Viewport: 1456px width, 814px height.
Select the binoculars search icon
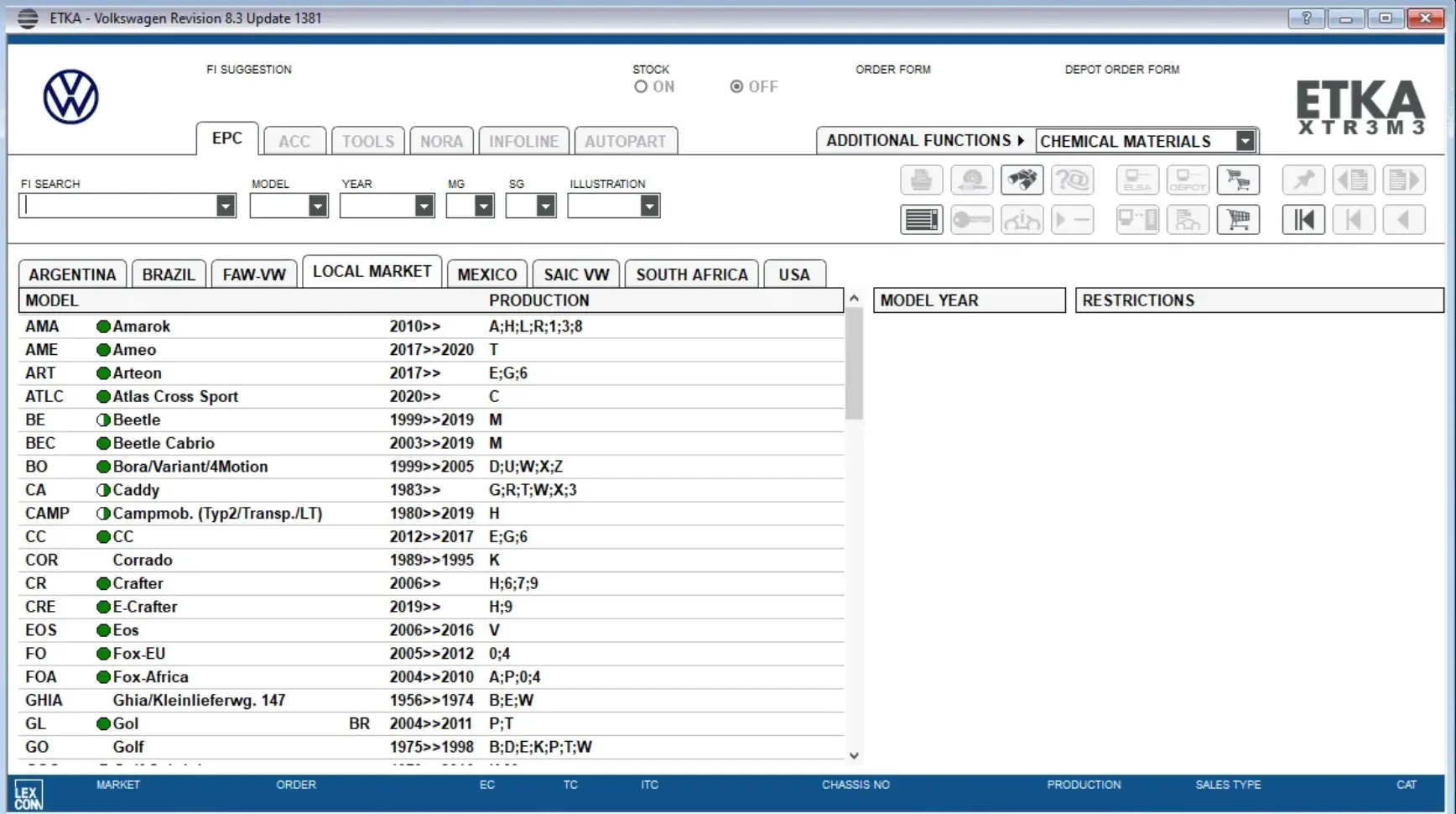pos(1022,180)
